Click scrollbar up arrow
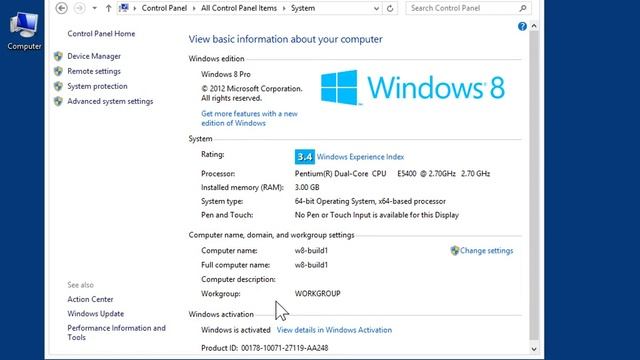 pyautogui.click(x=534, y=27)
